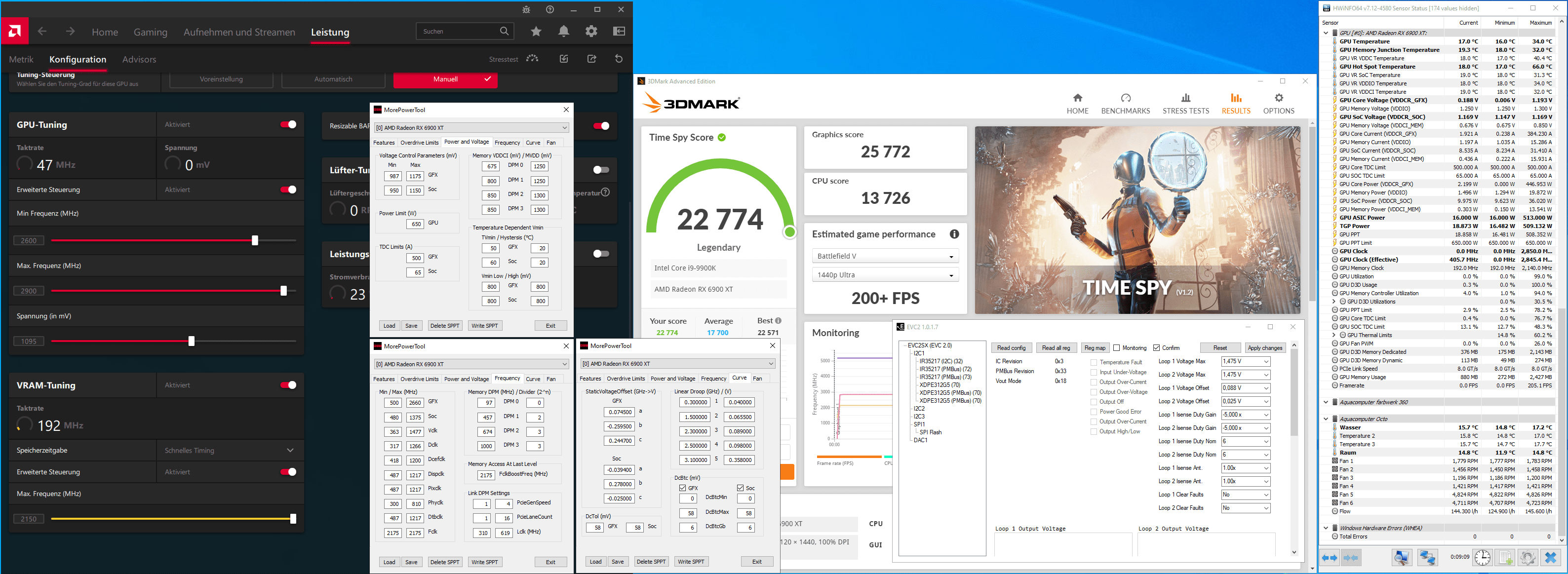The image size is (1568, 574).
Task: Click HWiNFO reset clock icon
Action: click(1482, 557)
